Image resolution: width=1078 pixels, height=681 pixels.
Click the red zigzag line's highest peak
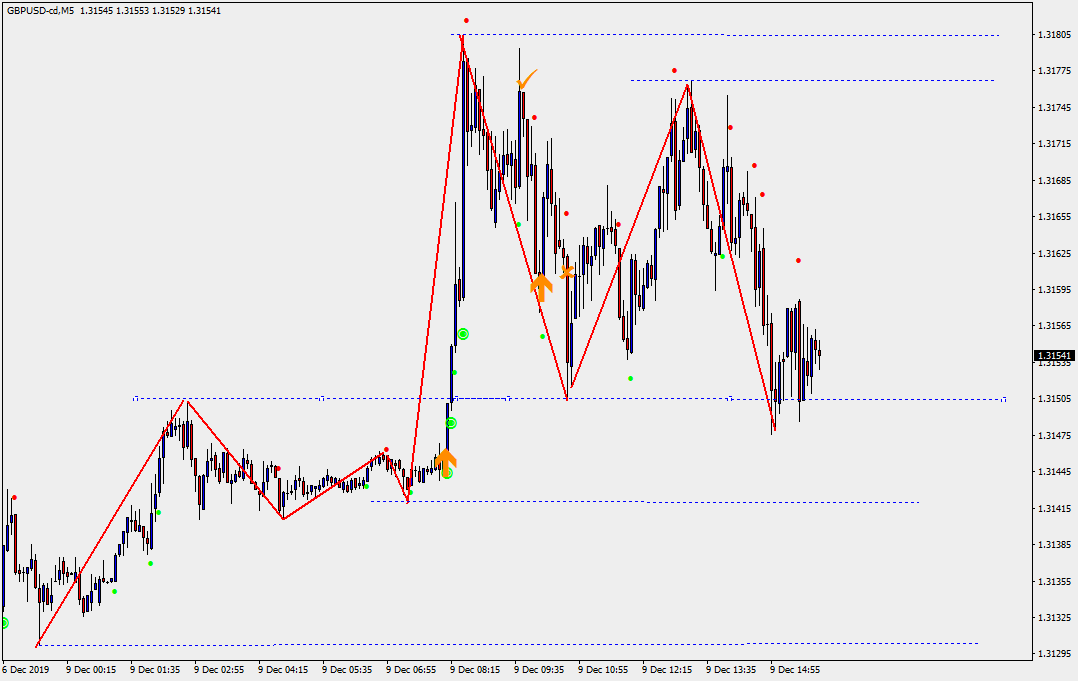461,36
